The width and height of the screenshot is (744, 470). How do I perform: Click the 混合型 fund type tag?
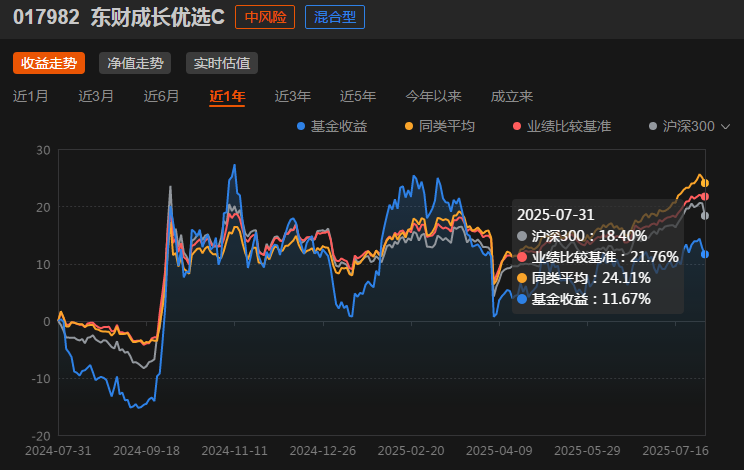(x=335, y=17)
